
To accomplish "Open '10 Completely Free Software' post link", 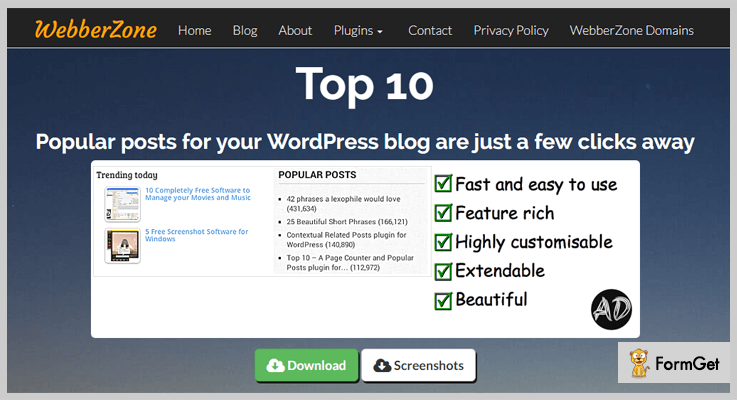I will pos(197,194).
